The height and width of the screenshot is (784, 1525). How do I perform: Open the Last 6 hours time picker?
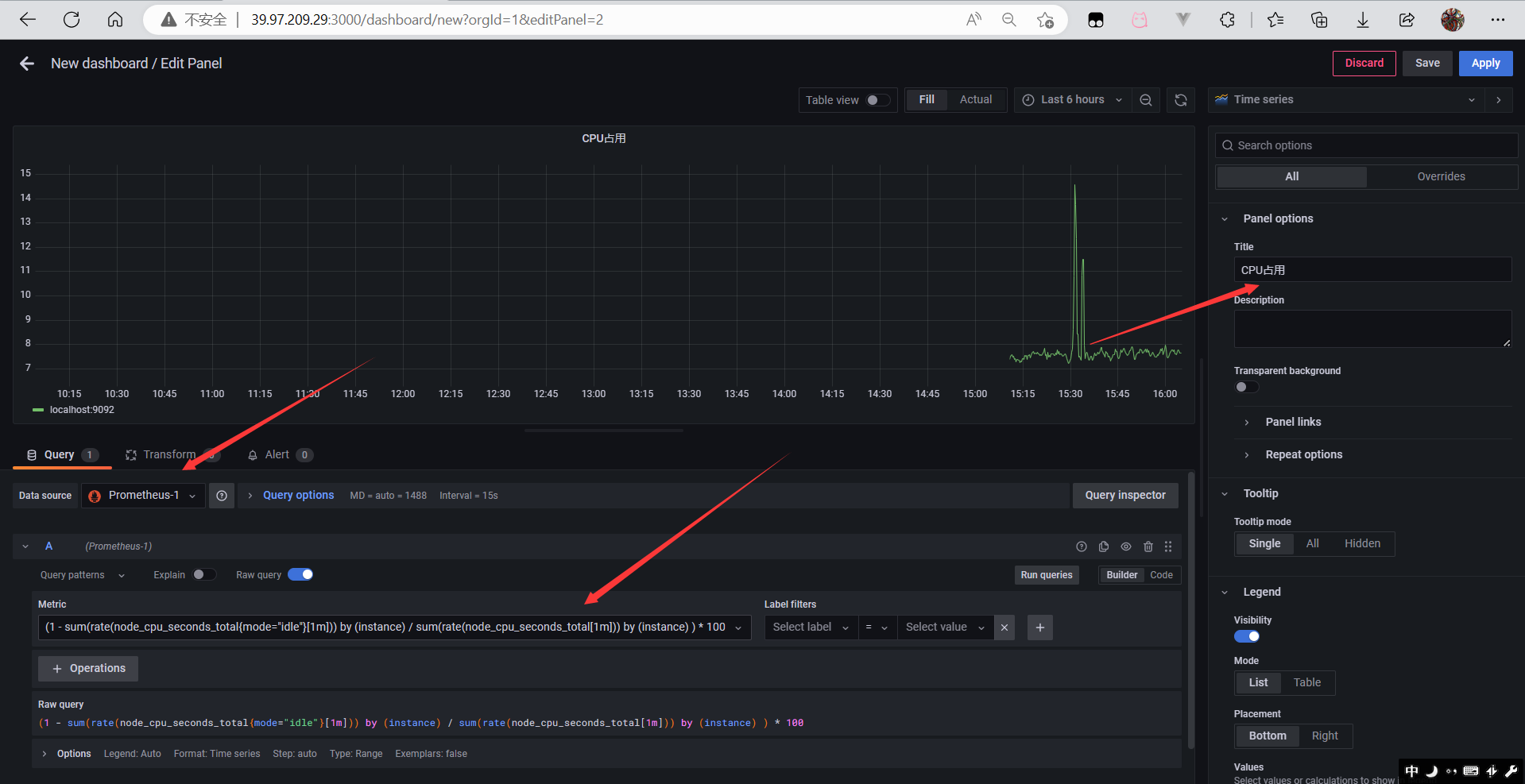click(x=1072, y=100)
